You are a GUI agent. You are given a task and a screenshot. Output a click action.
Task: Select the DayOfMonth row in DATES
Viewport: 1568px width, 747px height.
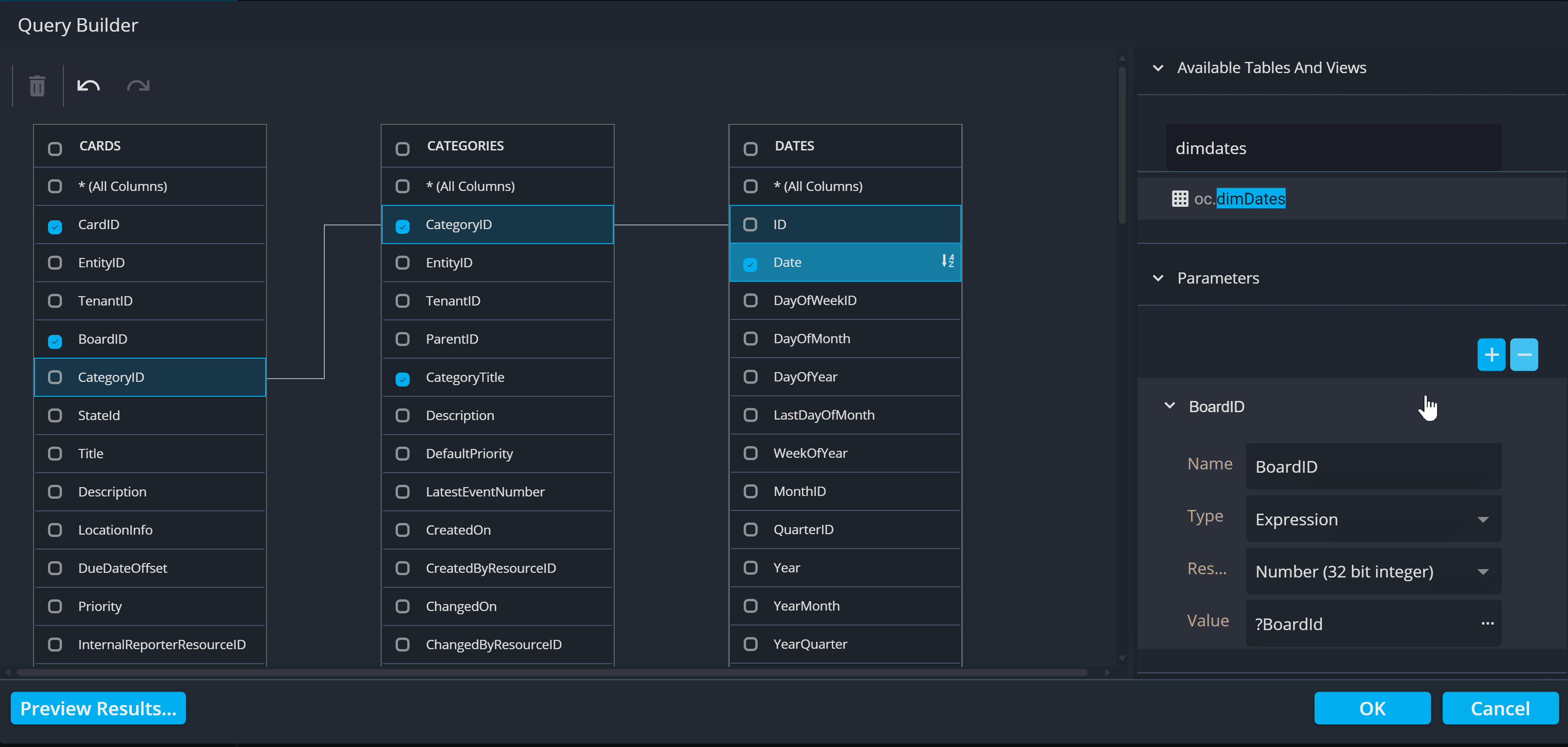pyautogui.click(x=845, y=339)
